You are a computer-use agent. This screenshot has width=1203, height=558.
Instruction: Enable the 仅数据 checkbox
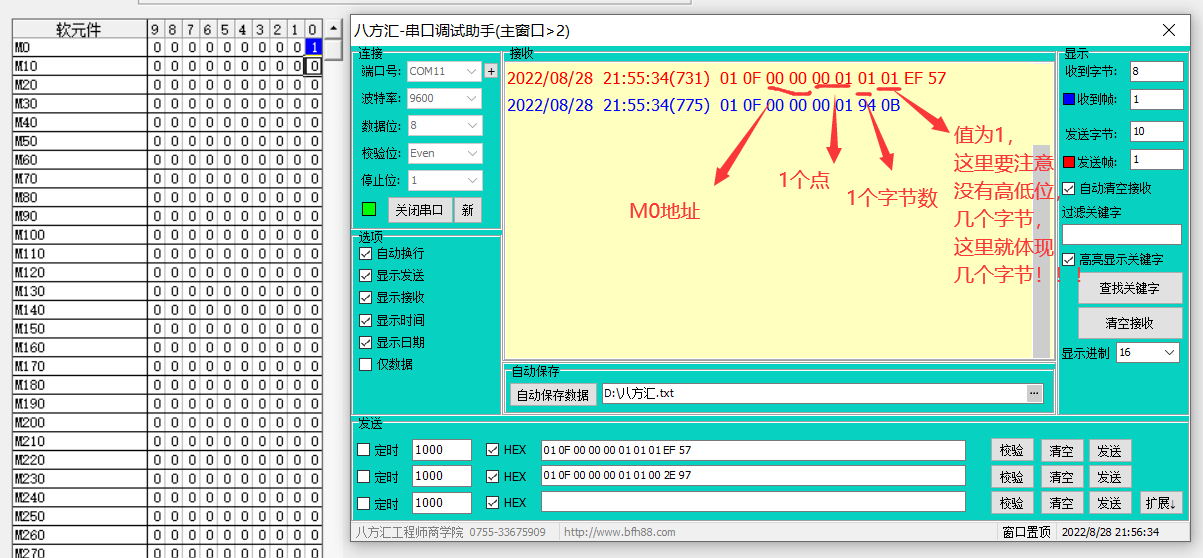(x=366, y=364)
